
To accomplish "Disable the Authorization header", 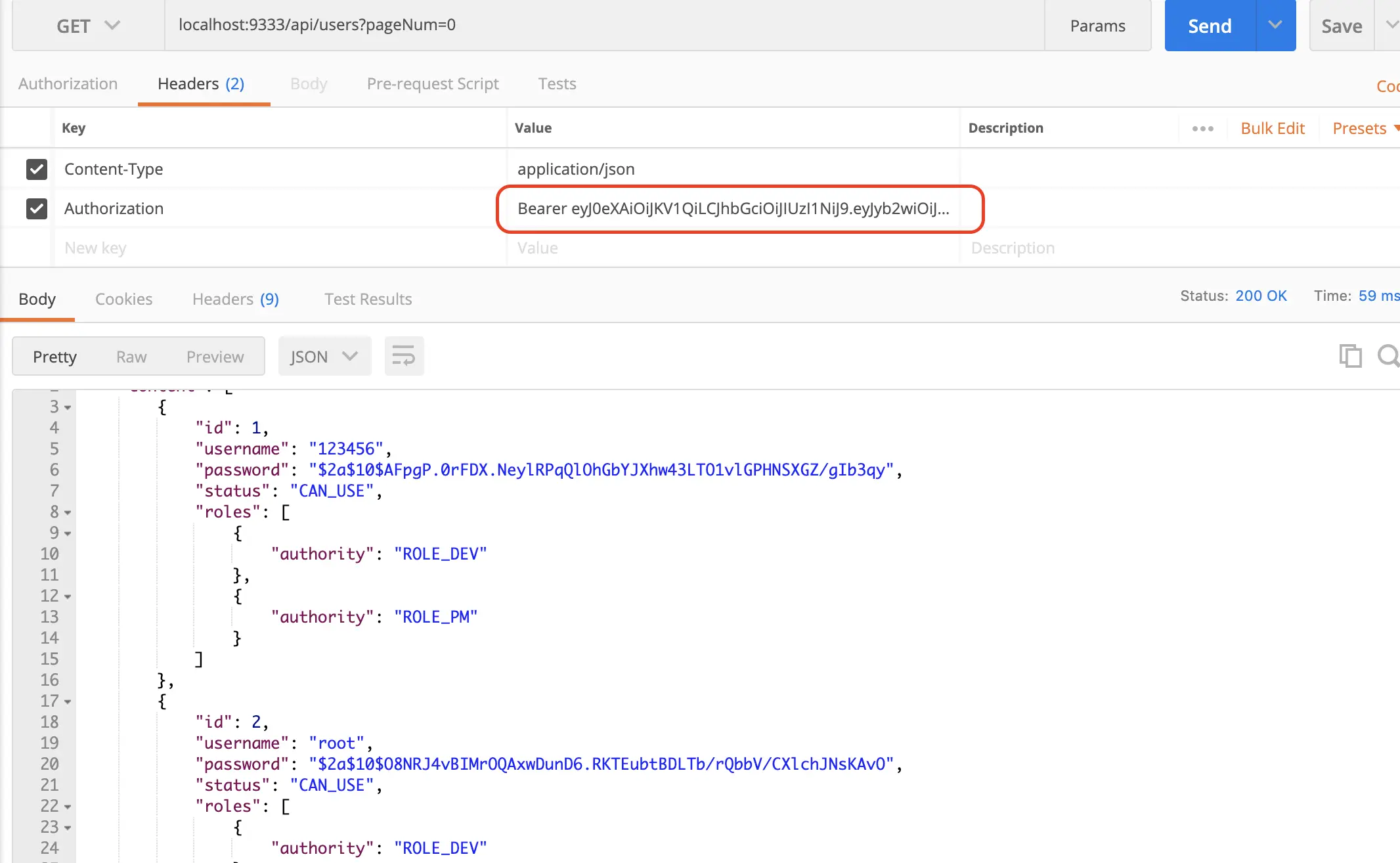I will 36,208.
